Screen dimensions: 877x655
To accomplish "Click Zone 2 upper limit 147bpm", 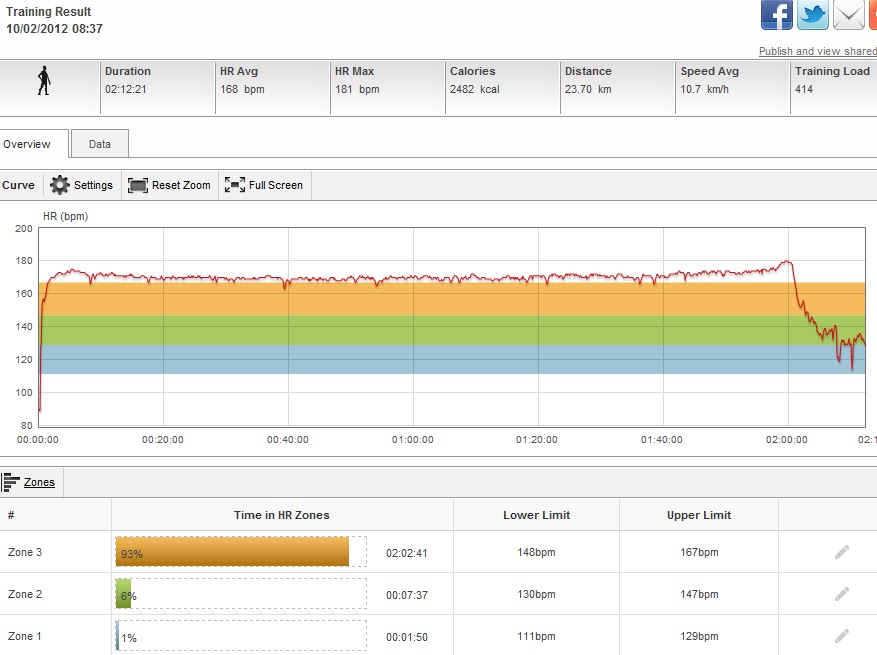I will pyautogui.click(x=699, y=594).
